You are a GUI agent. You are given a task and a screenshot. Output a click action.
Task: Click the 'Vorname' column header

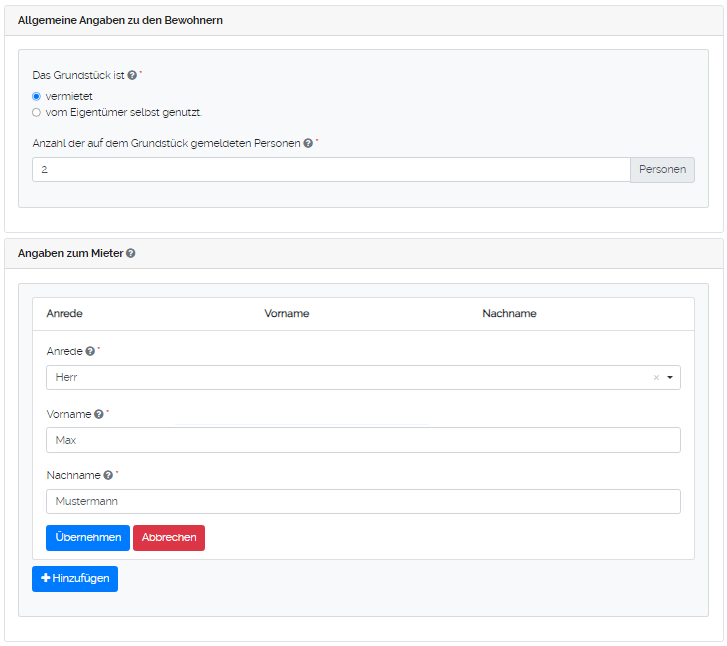pos(286,314)
